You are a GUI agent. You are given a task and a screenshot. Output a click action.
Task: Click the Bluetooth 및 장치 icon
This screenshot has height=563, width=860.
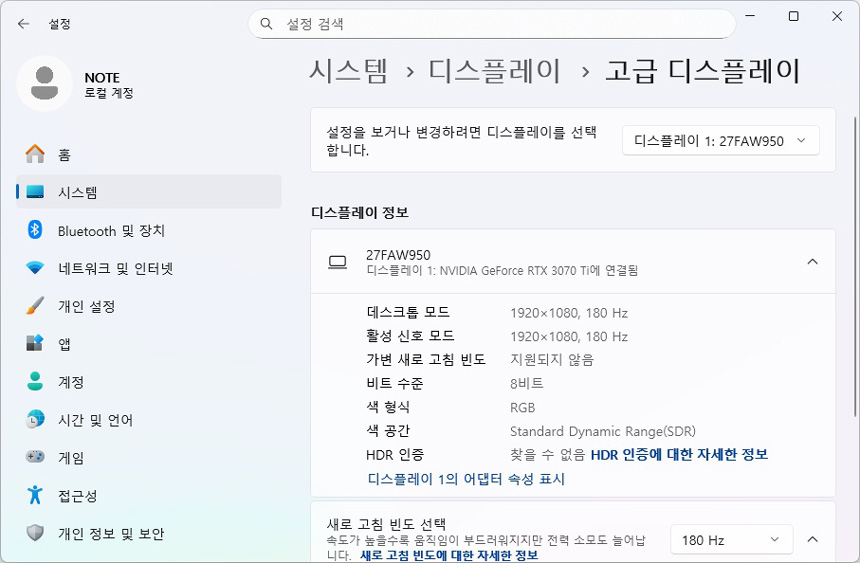pos(35,230)
